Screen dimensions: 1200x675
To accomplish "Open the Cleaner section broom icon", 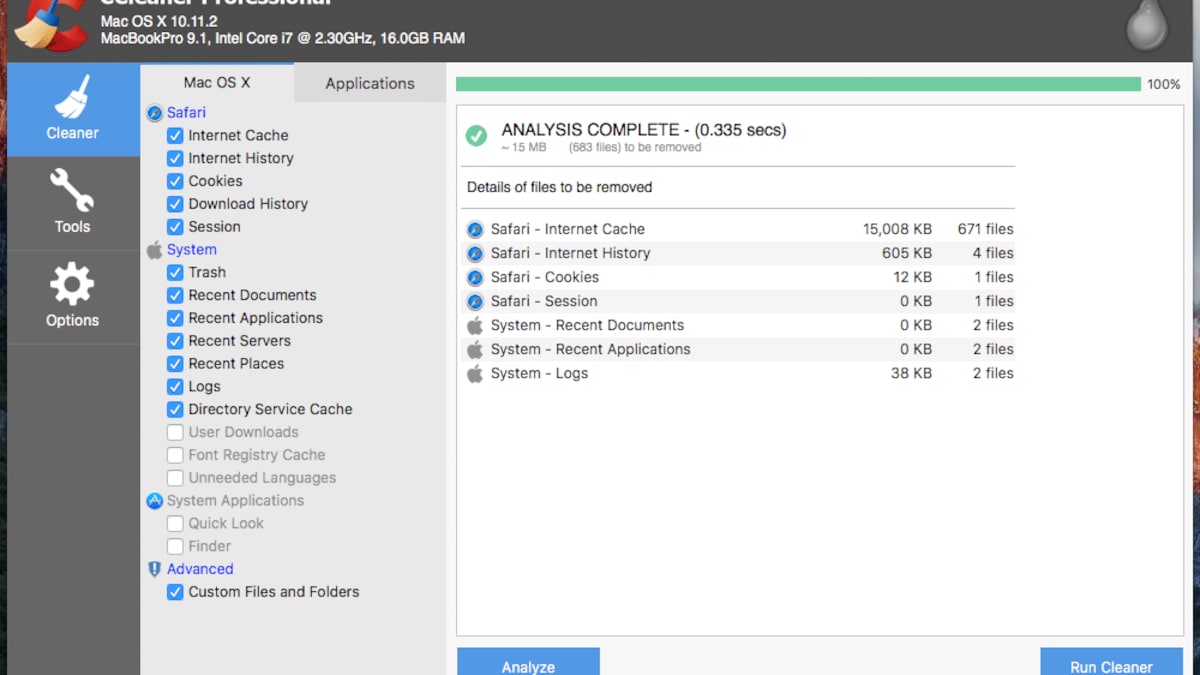I will 73,98.
